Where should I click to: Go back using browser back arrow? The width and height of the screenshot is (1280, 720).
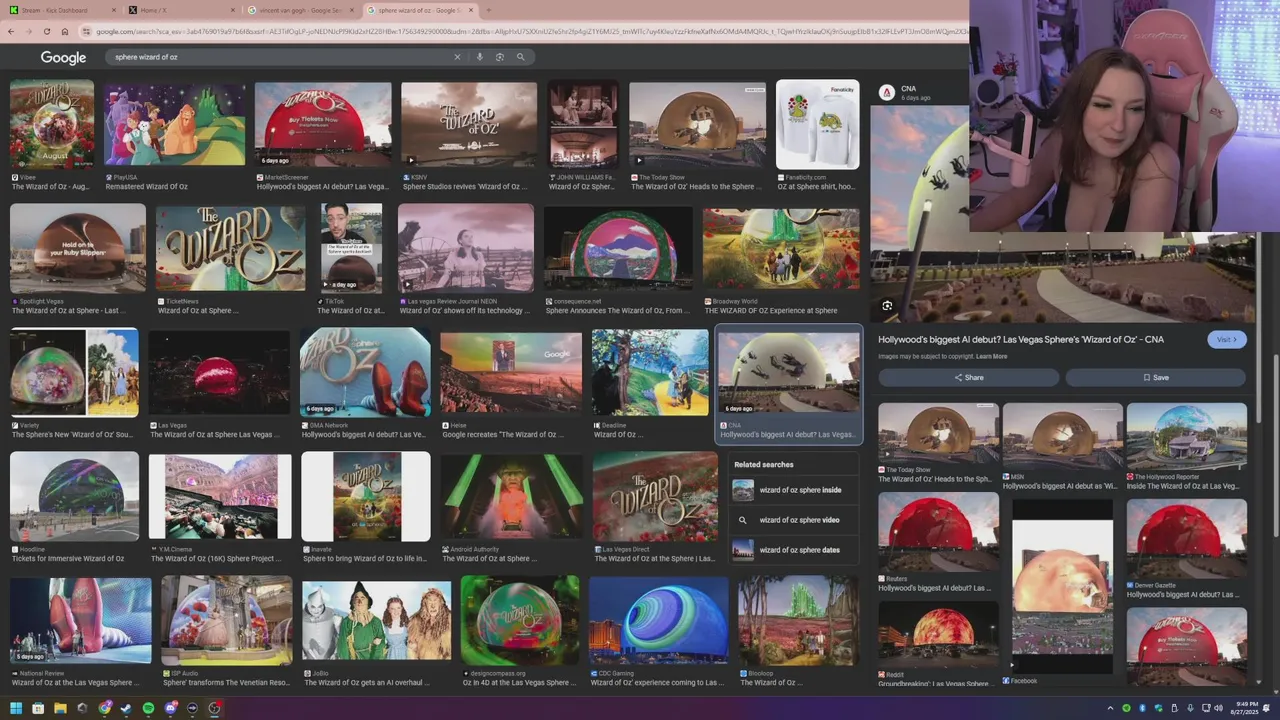pyautogui.click(x=11, y=32)
